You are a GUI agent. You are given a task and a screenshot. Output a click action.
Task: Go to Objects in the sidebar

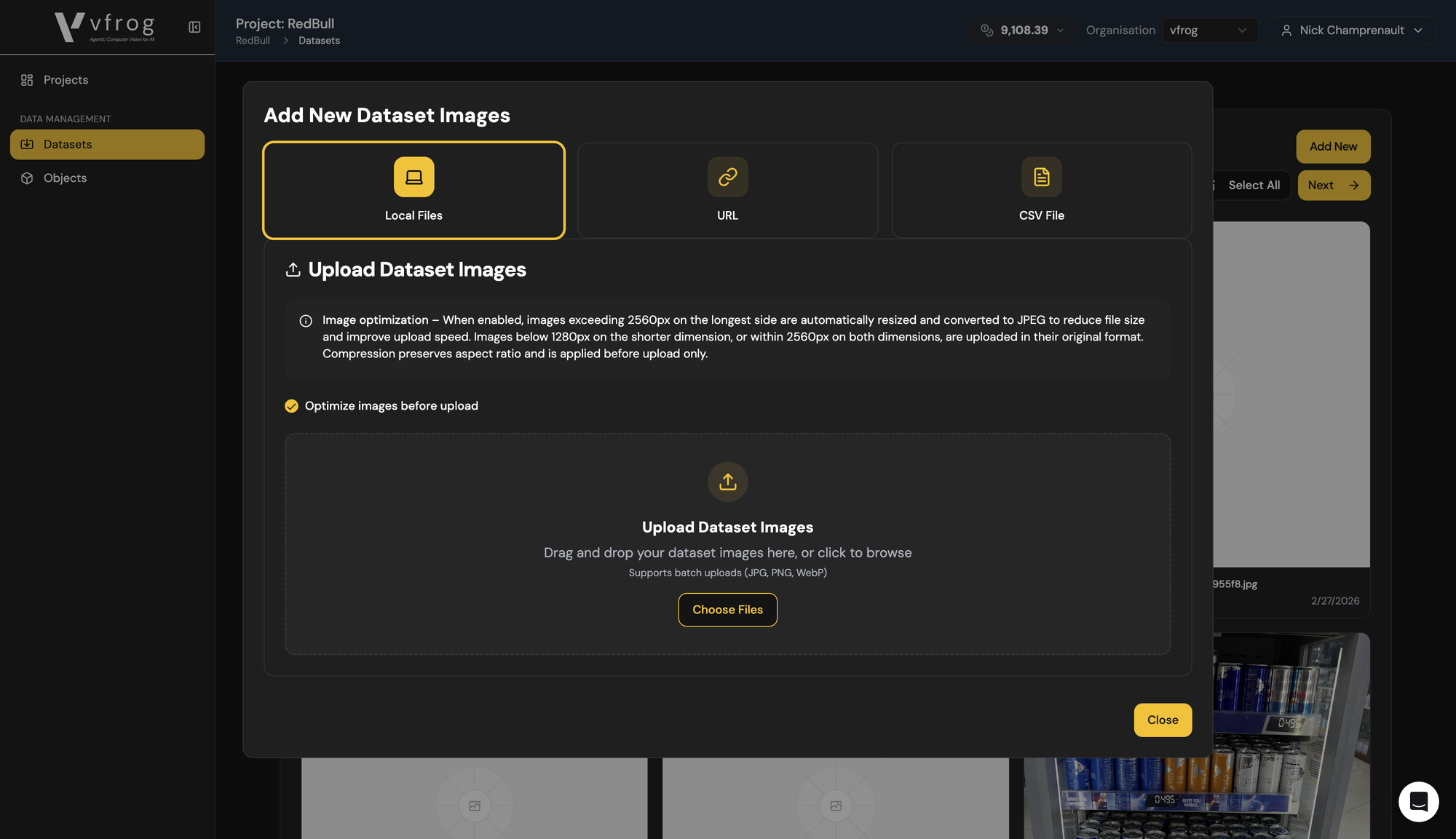tap(65, 178)
